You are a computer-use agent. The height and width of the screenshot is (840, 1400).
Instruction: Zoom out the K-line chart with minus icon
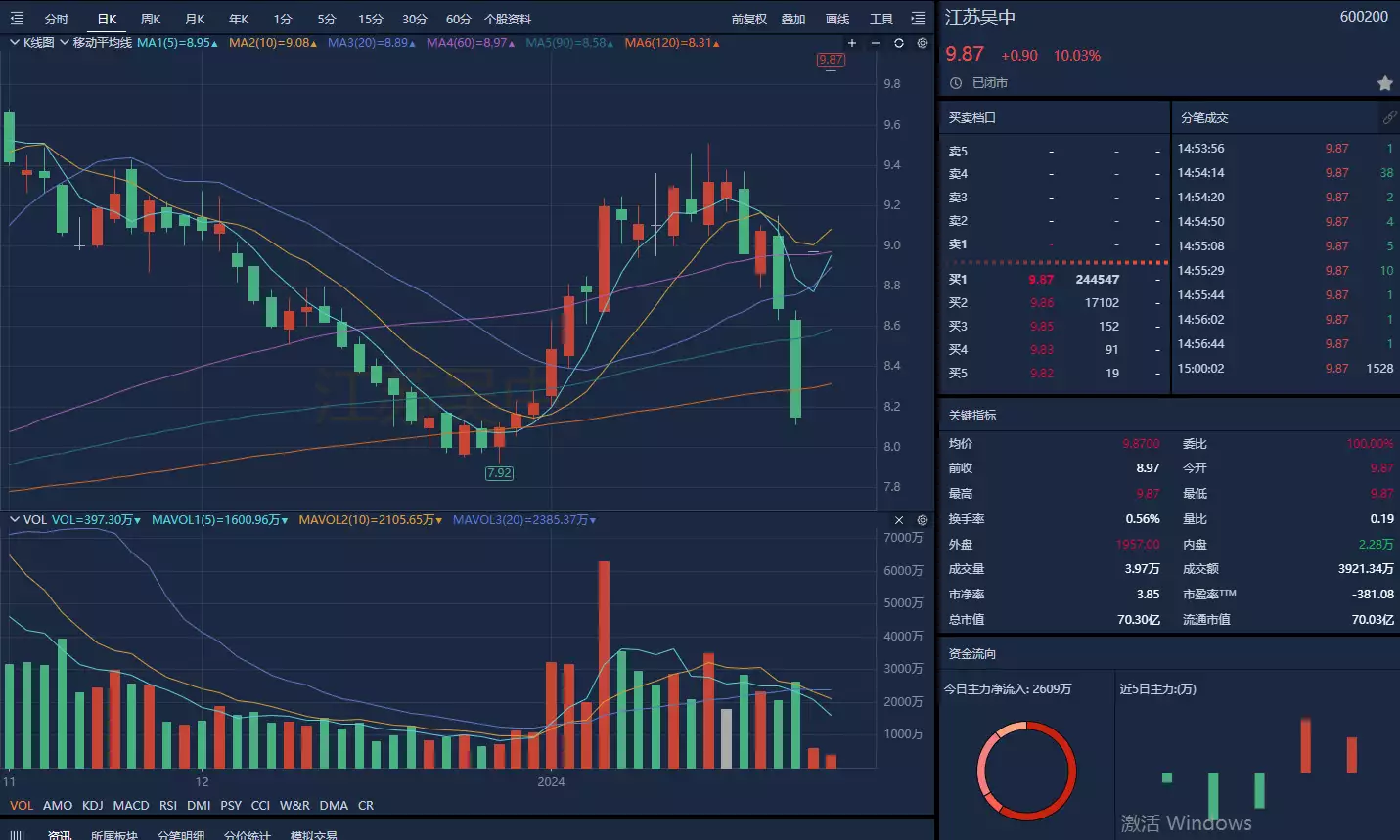point(875,43)
